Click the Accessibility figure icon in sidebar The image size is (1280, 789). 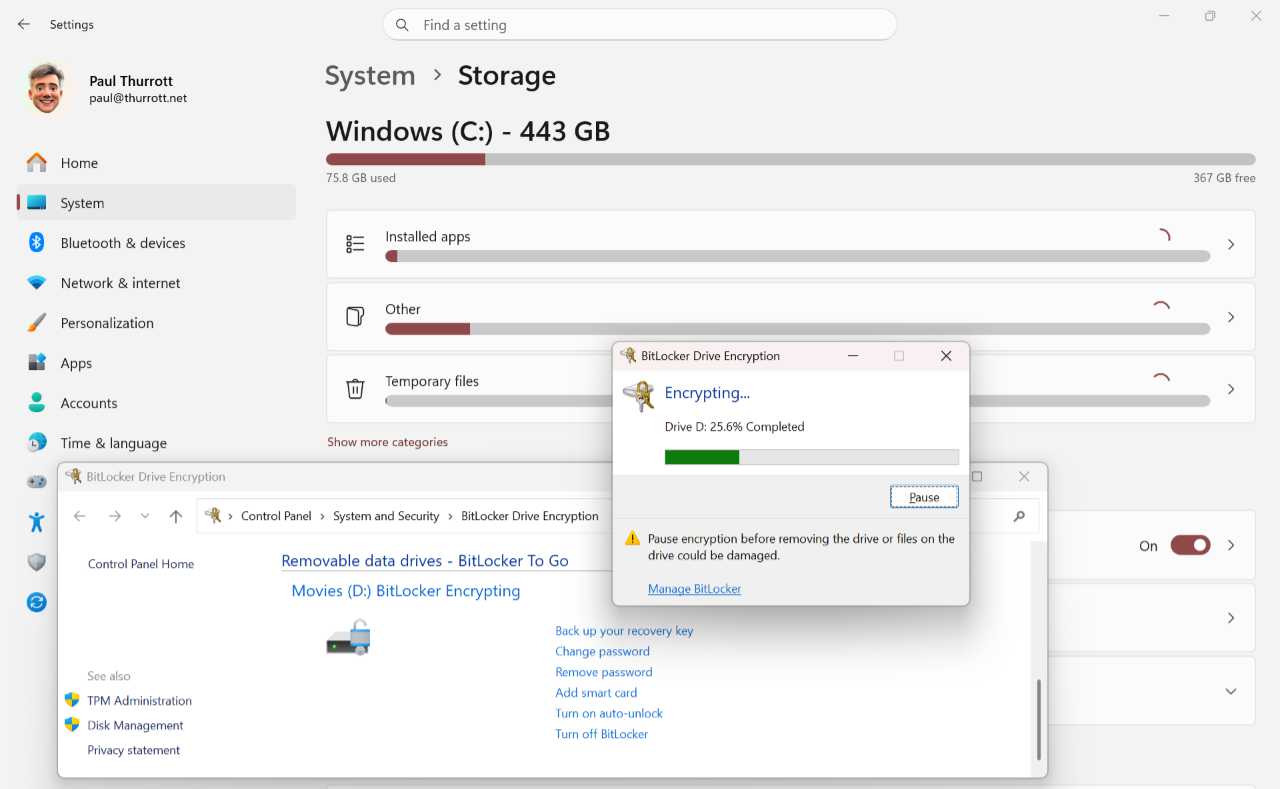pos(37,521)
